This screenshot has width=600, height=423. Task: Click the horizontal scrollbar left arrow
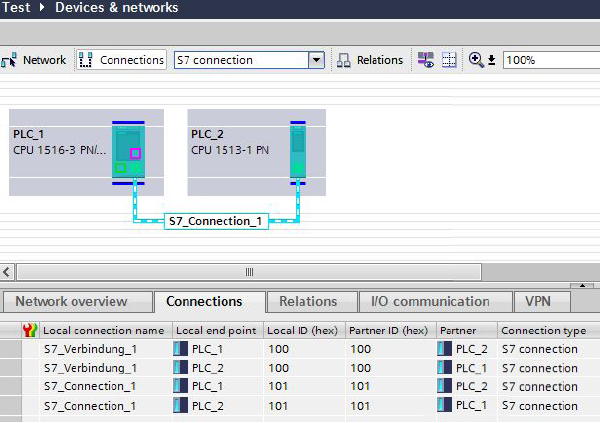point(7,272)
